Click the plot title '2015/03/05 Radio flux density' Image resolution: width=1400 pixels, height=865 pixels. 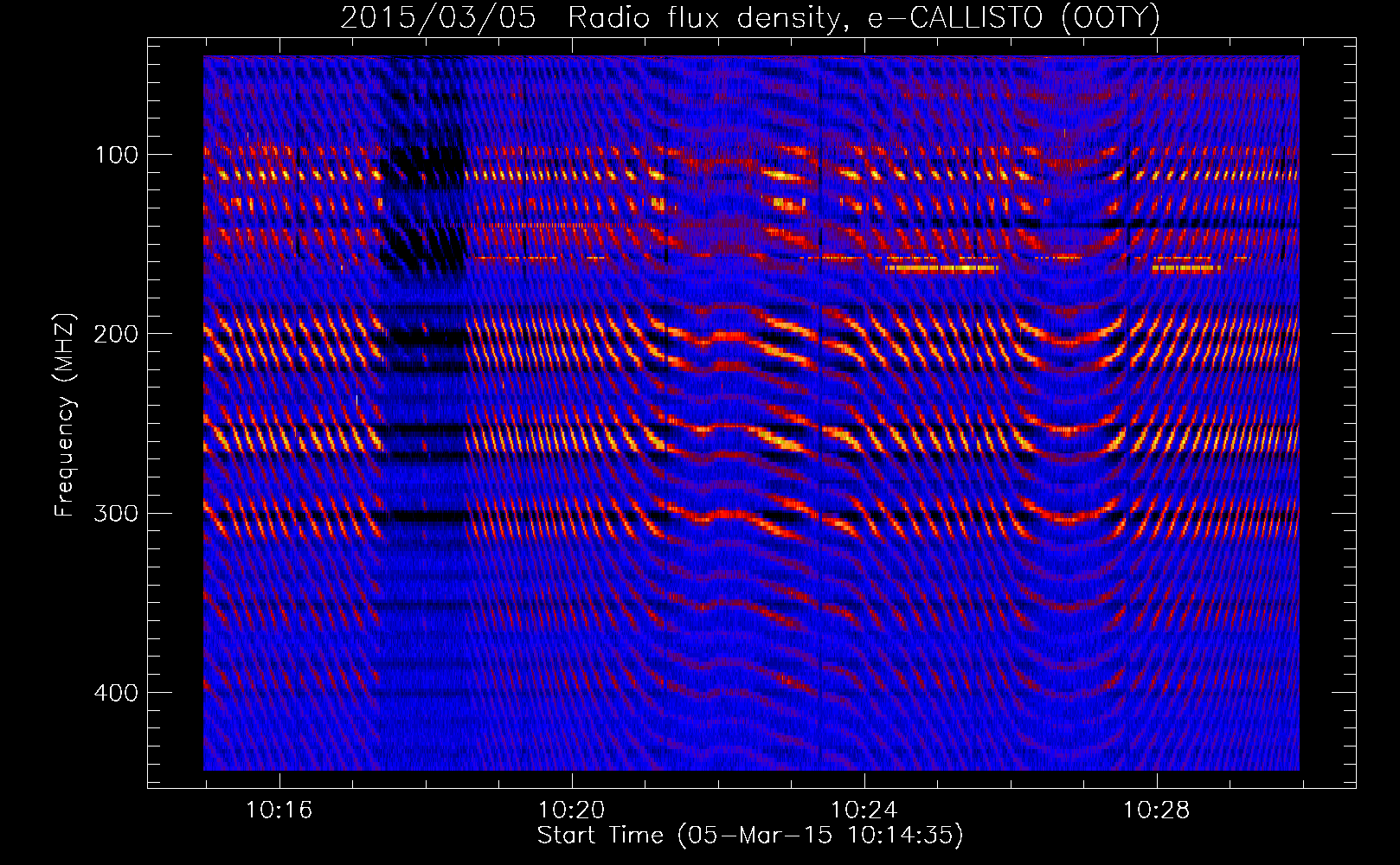(750, 18)
